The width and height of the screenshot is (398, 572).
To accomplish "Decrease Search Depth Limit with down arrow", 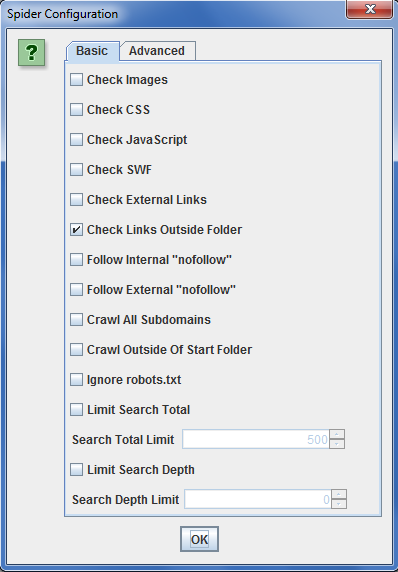I will (339, 504).
